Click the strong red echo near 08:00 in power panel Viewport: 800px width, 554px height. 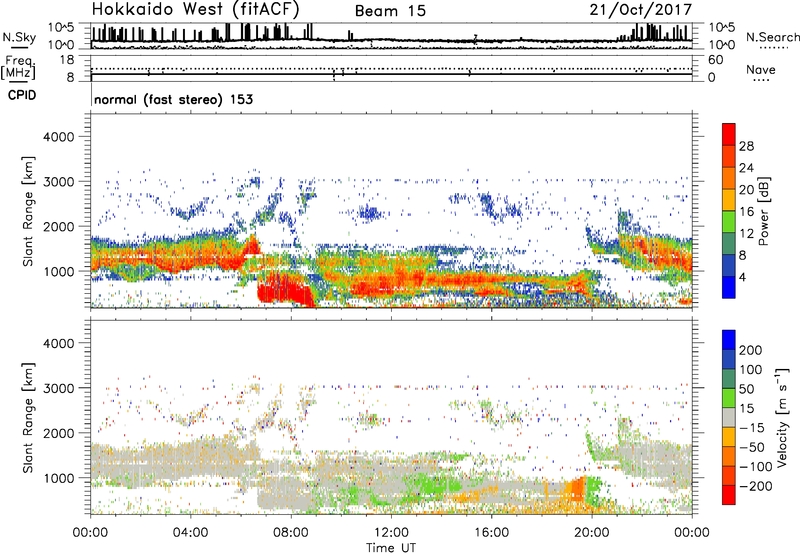point(283,288)
